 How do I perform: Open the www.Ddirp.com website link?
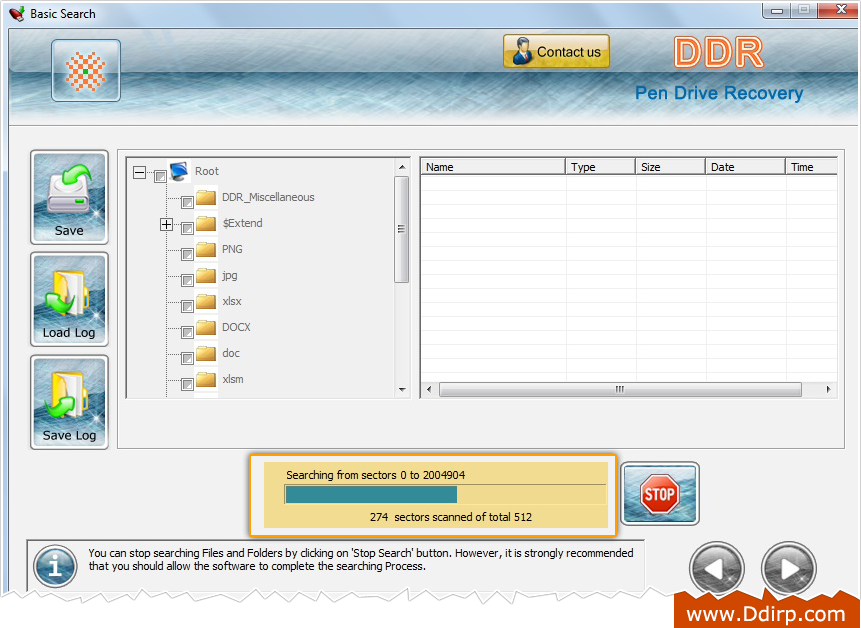[764, 611]
